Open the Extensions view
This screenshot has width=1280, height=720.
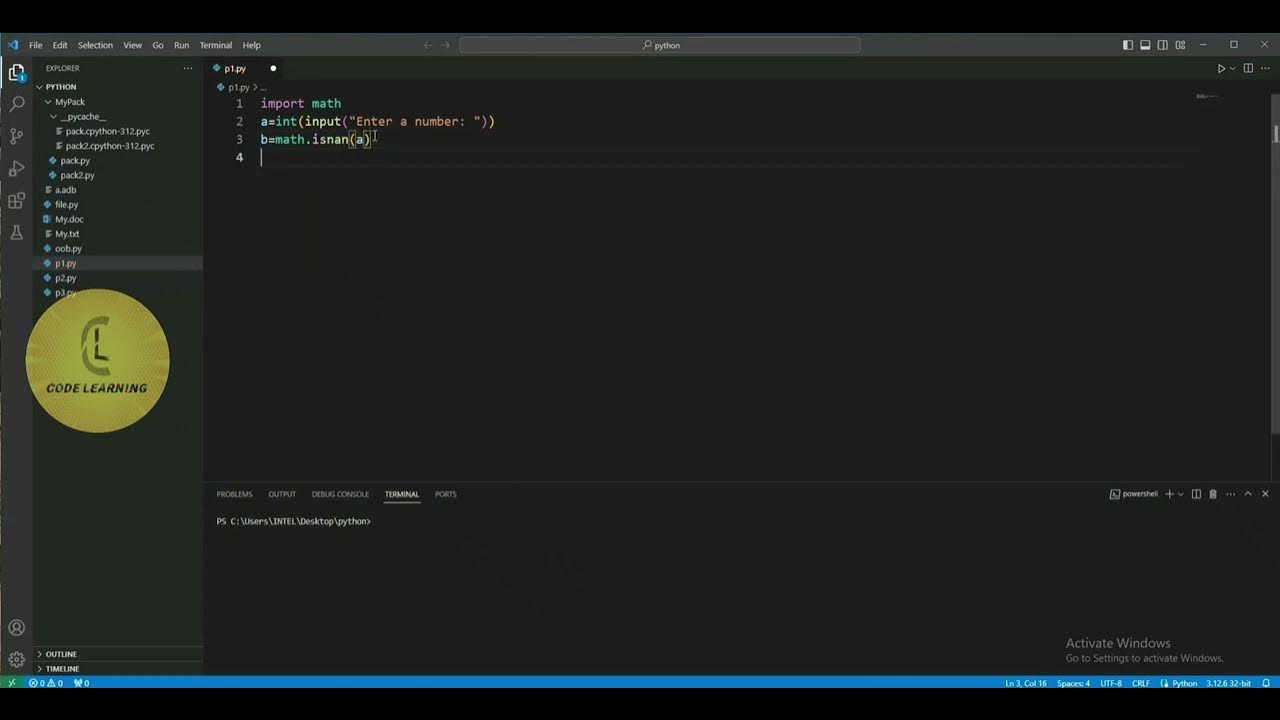click(16, 200)
